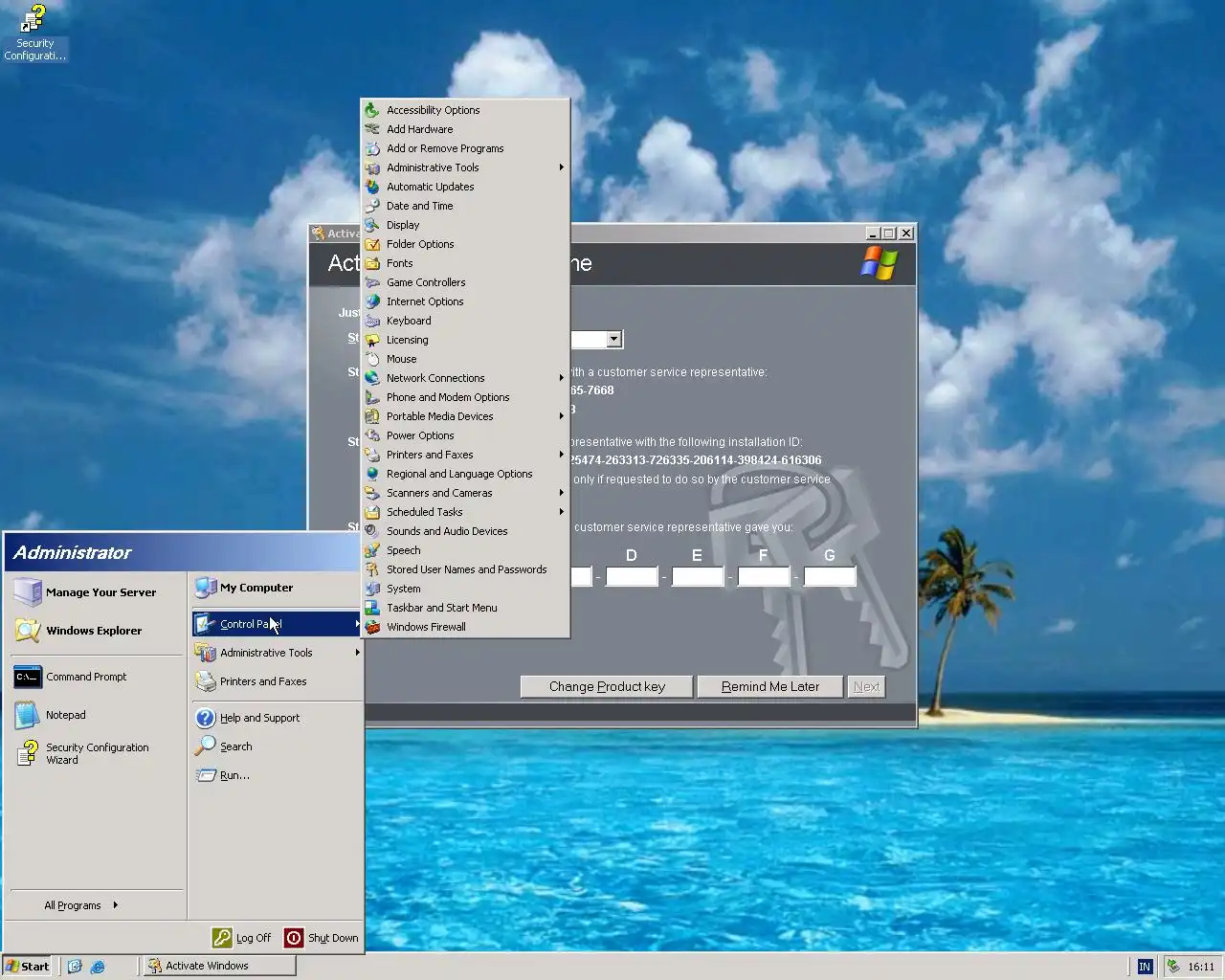Viewport: 1225px width, 980px height.
Task: Expand Printers and Faxes submenu in Control Panel list
Action: point(561,455)
